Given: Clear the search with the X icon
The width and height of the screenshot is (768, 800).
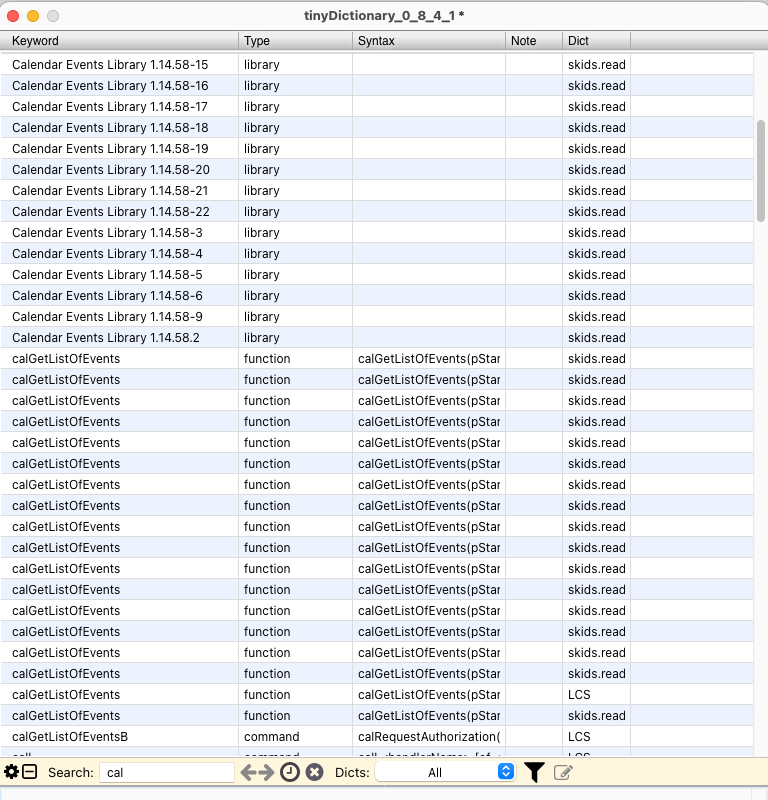Looking at the screenshot, I should [x=314, y=772].
